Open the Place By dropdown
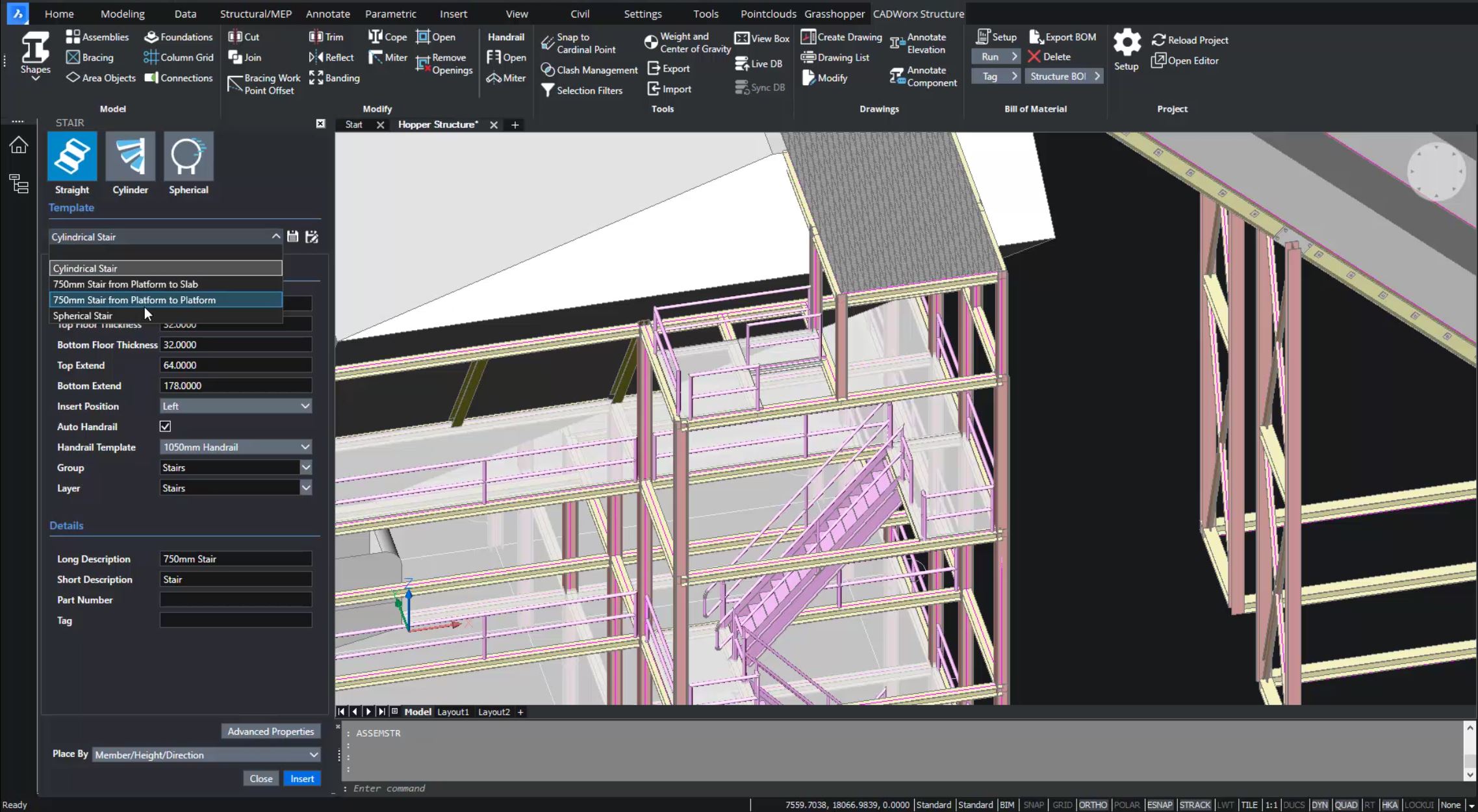Viewport: 1478px width, 812px height. point(206,755)
